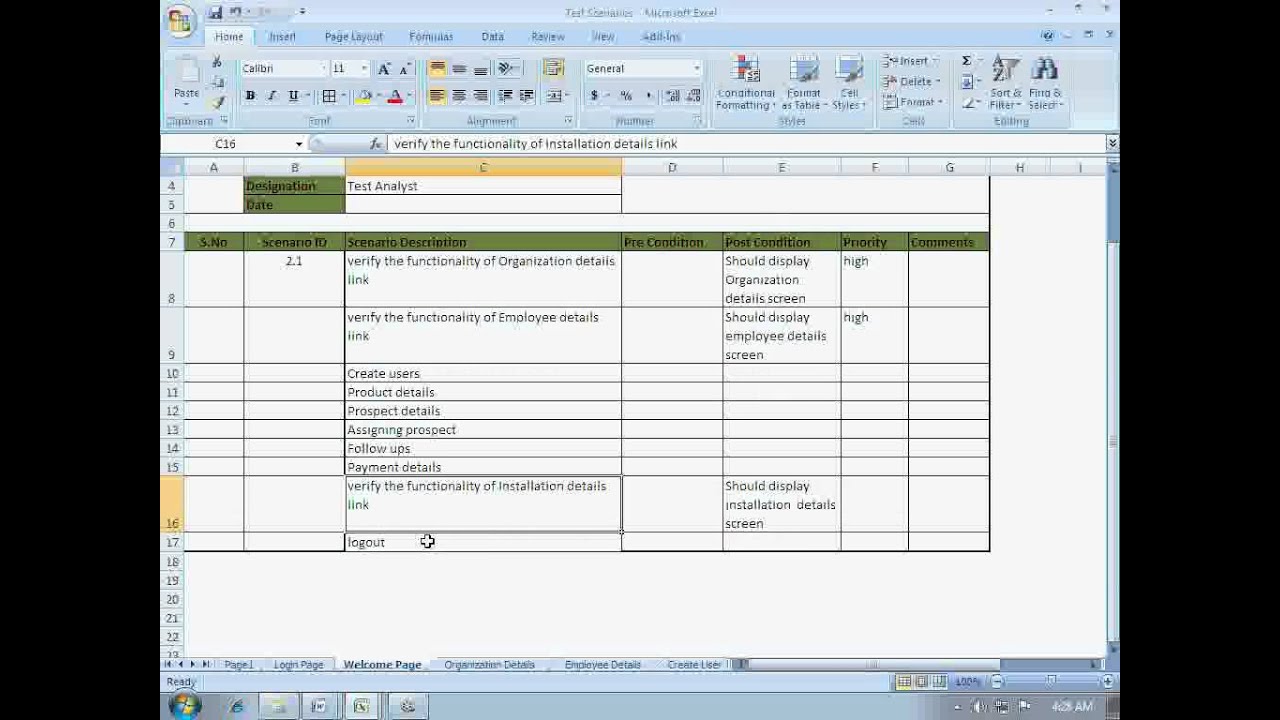
Task: Toggle underline formatting
Action: point(293,96)
